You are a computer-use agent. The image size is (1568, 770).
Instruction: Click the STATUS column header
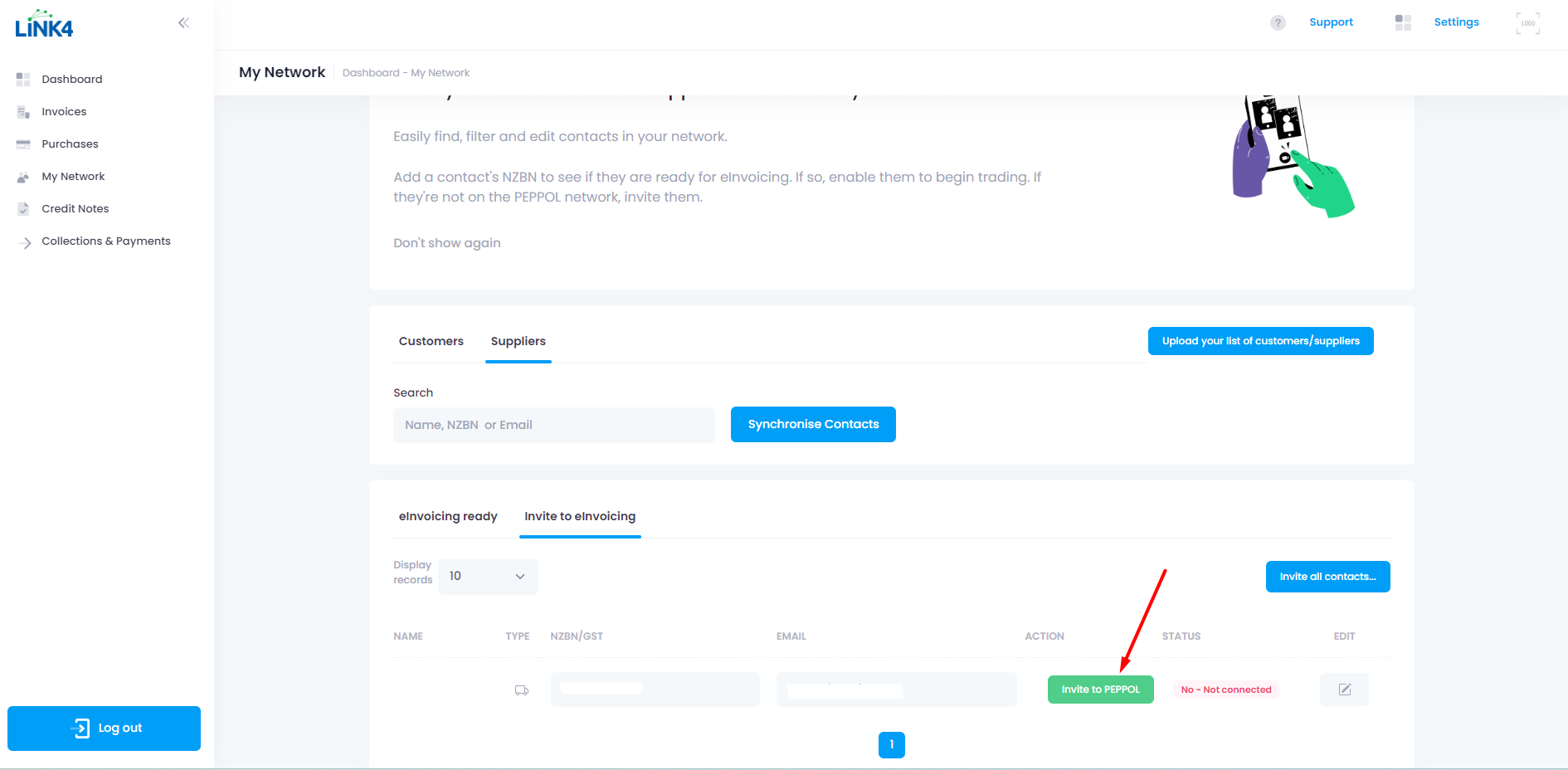point(1181,636)
